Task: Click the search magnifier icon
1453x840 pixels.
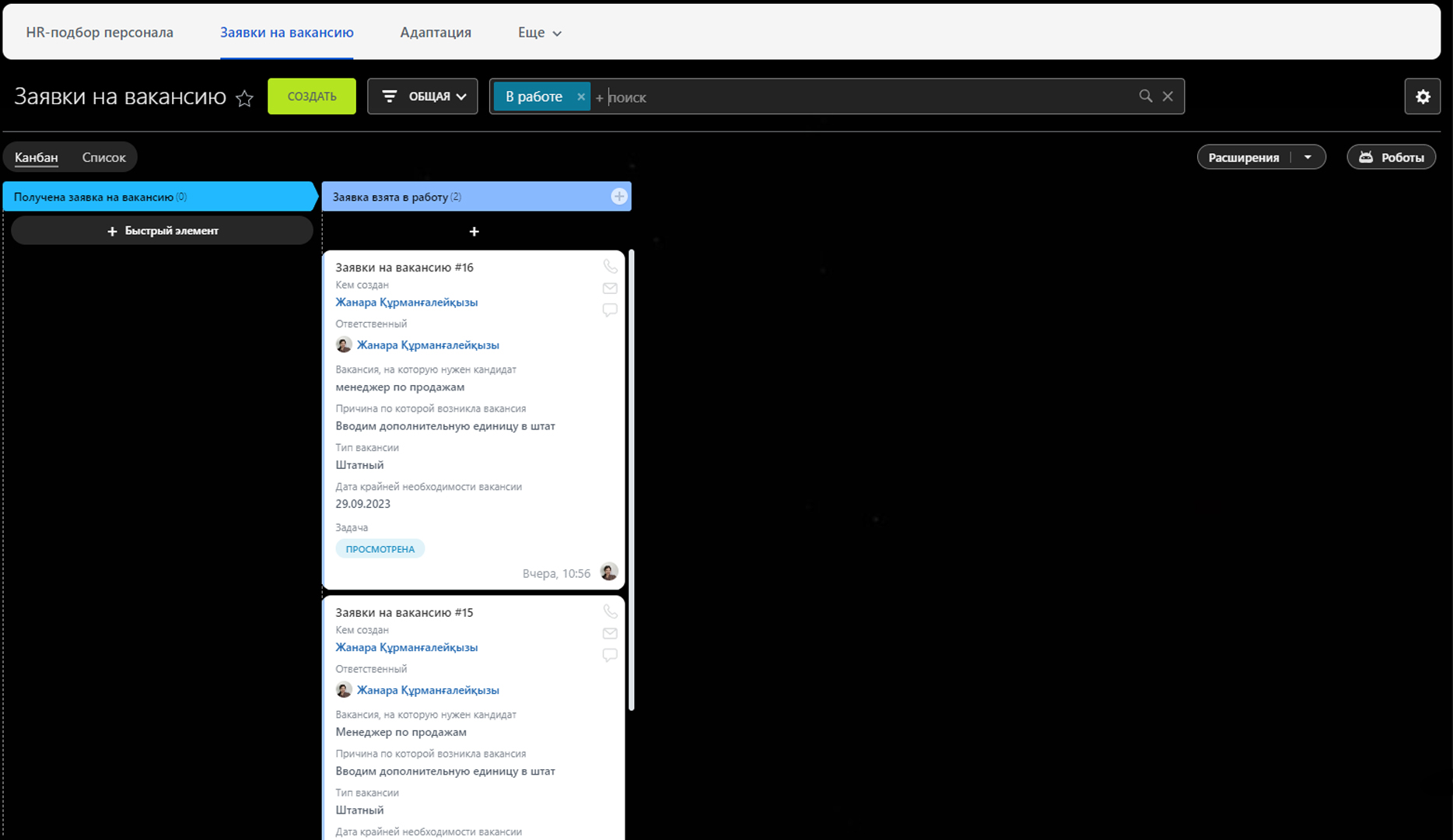Action: pos(1145,96)
